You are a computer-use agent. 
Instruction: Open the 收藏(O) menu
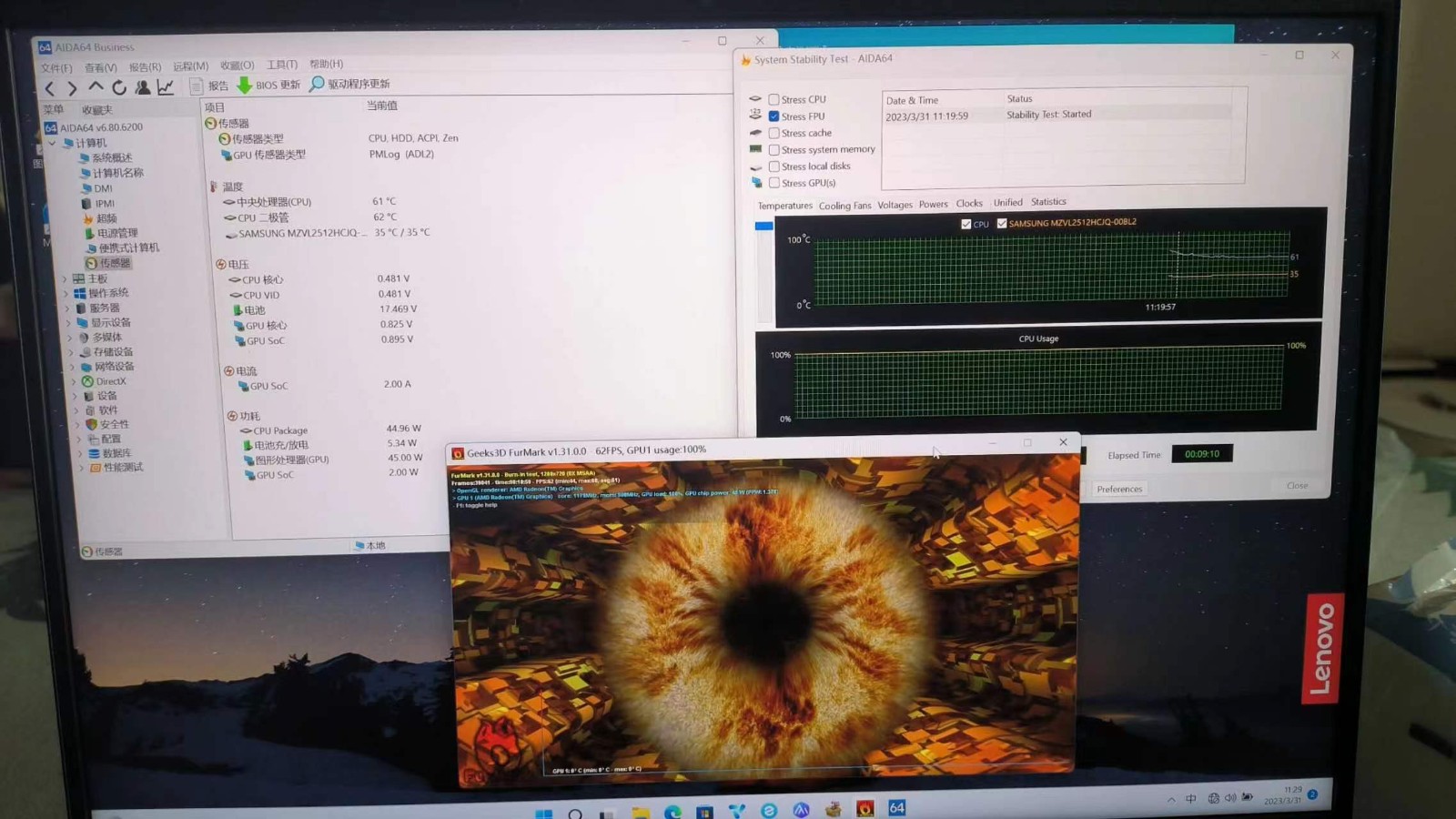click(x=237, y=66)
